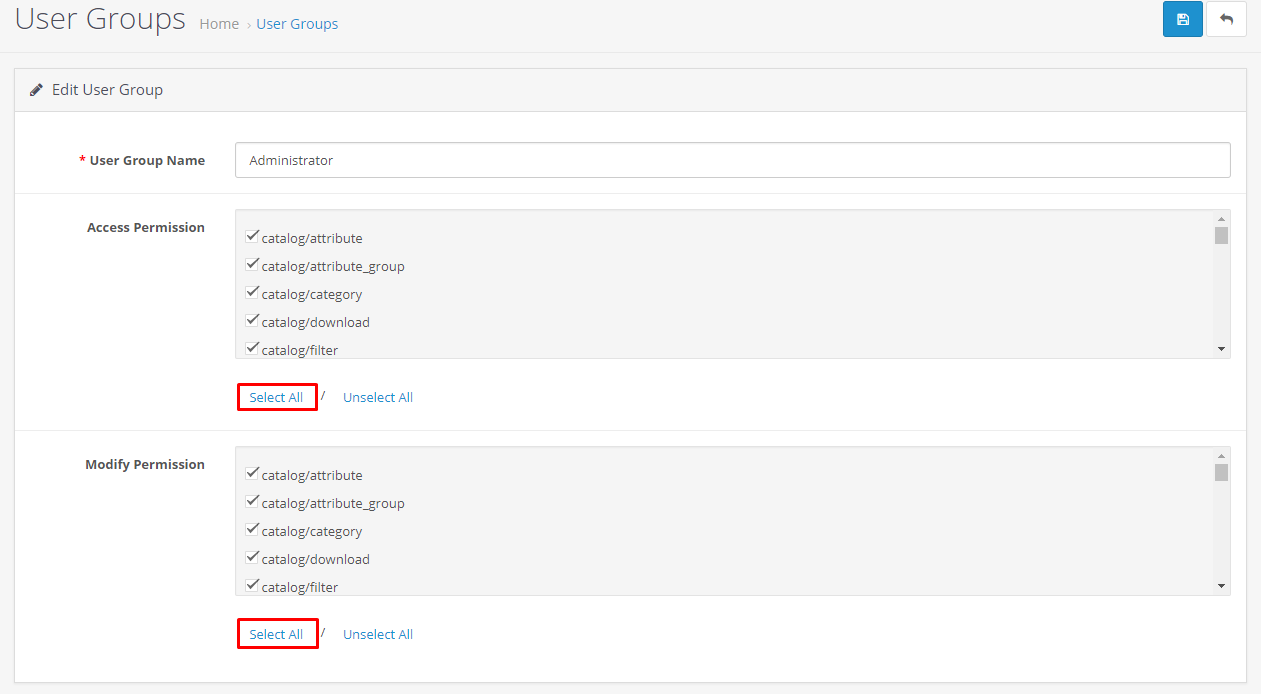Click the Access Permission label
Viewport: 1261px width, 694px height.
(146, 227)
